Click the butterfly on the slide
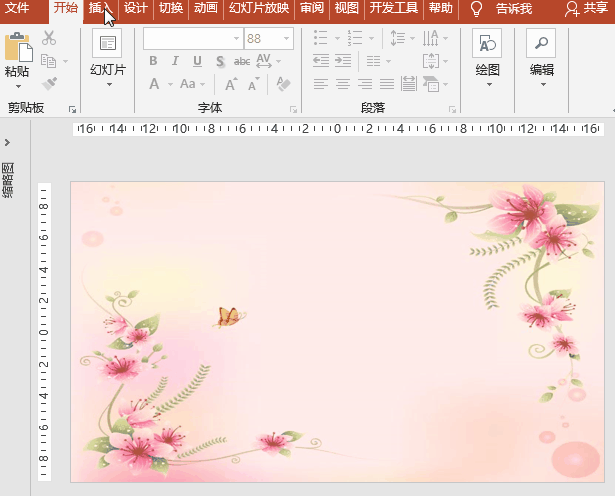 [229, 317]
